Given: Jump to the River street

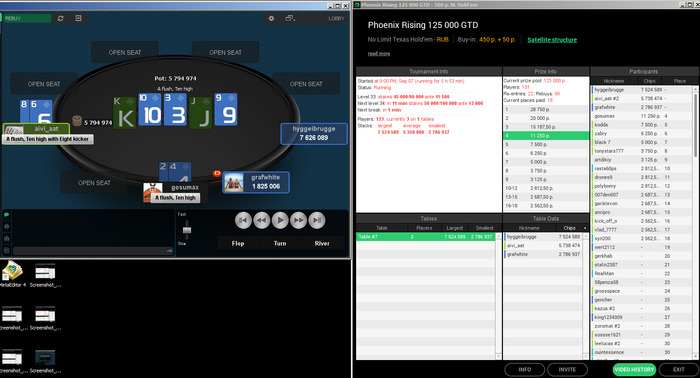Looking at the screenshot, I should tap(322, 243).
